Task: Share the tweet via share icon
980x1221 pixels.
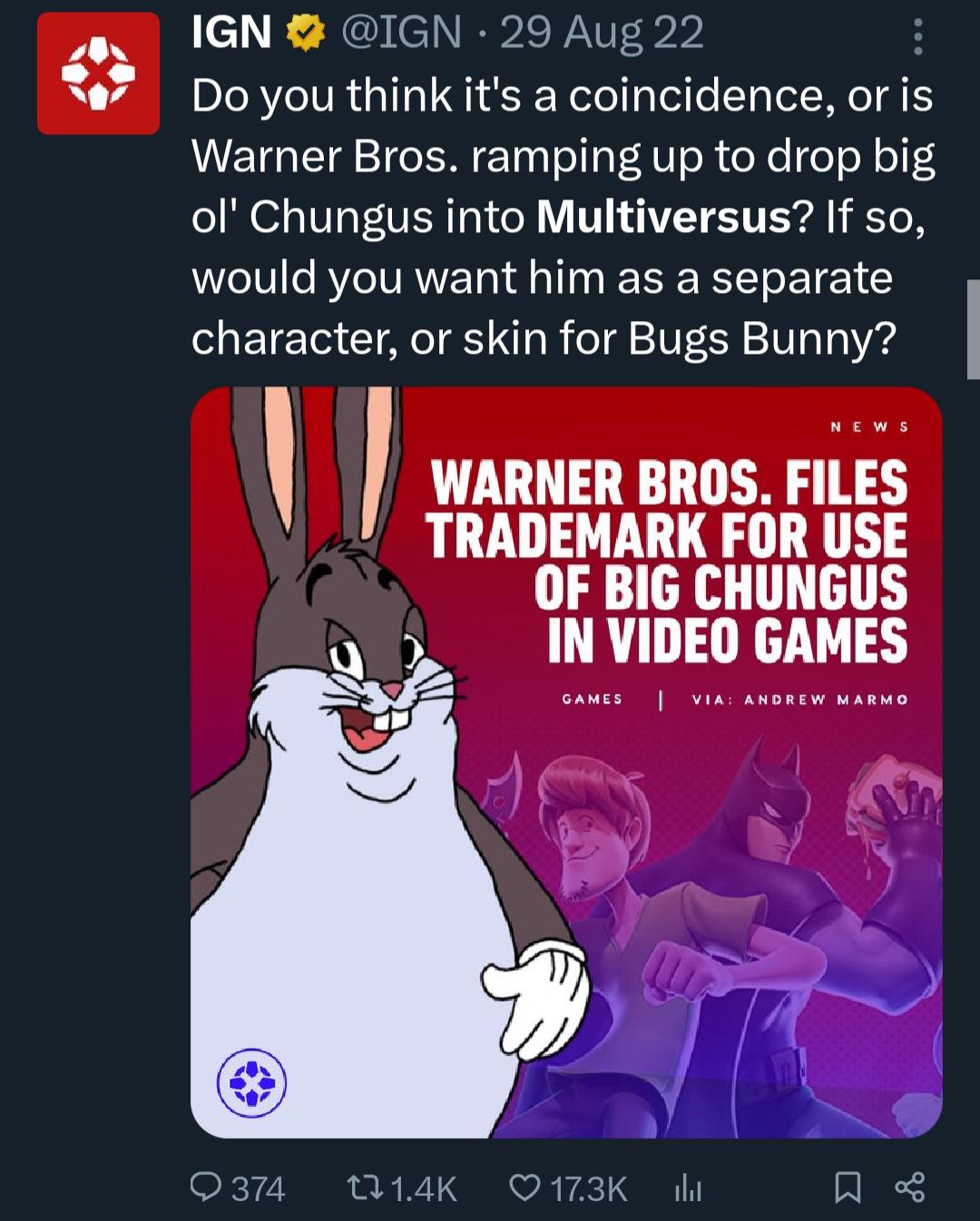Action: pos(910,1187)
